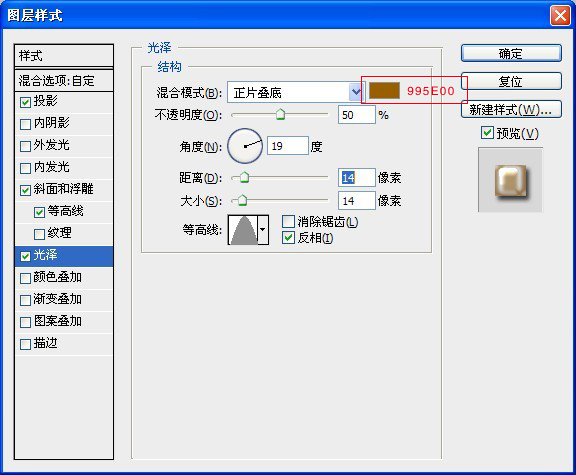Click the 复位 reset button
Viewport: 576px width, 475px height.
click(x=511, y=81)
